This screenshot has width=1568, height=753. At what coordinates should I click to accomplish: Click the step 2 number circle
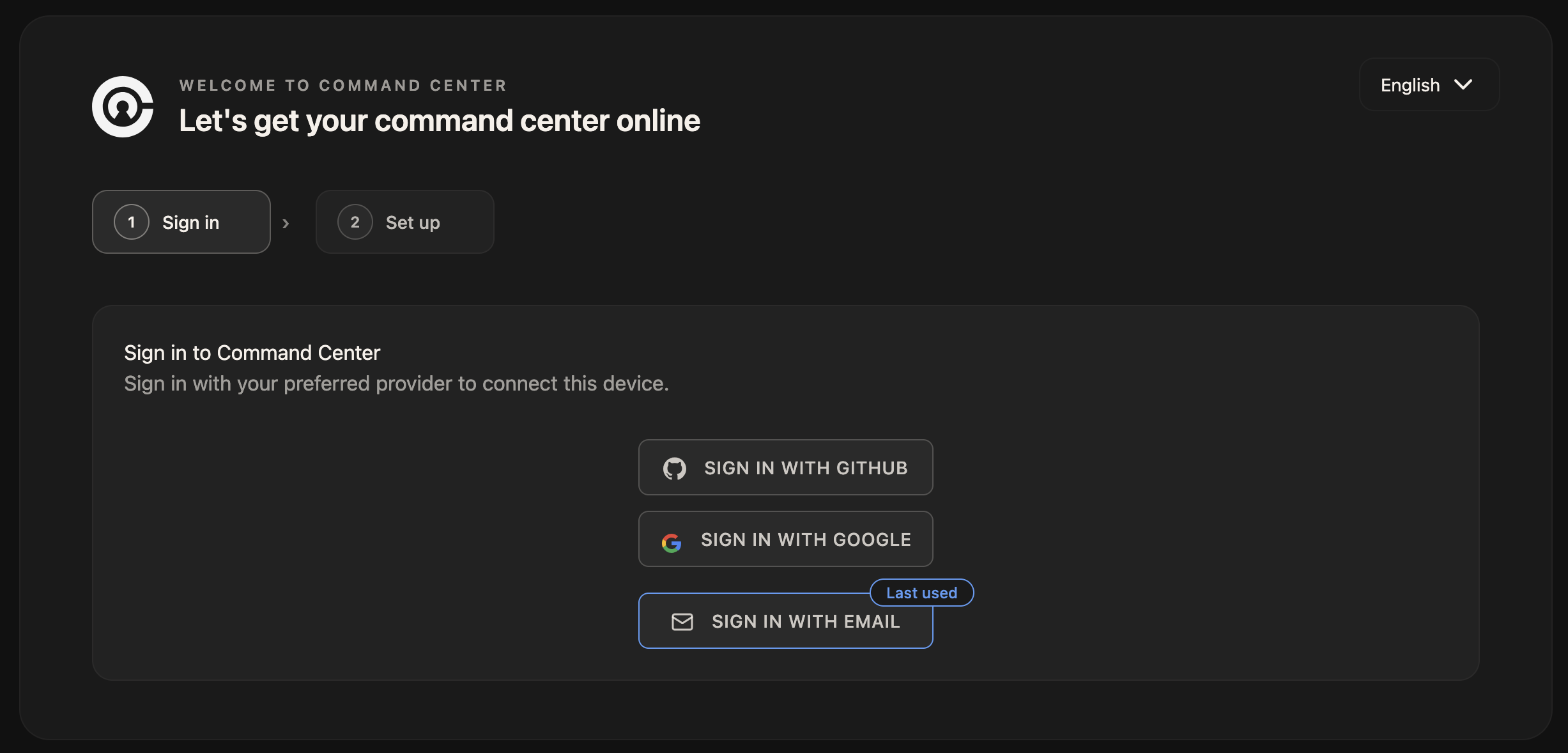coord(355,222)
